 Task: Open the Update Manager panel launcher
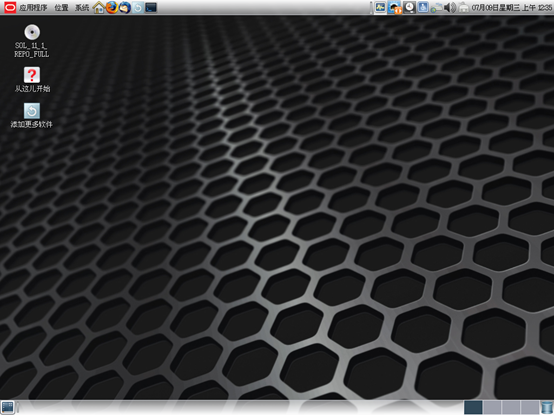tap(138, 7)
